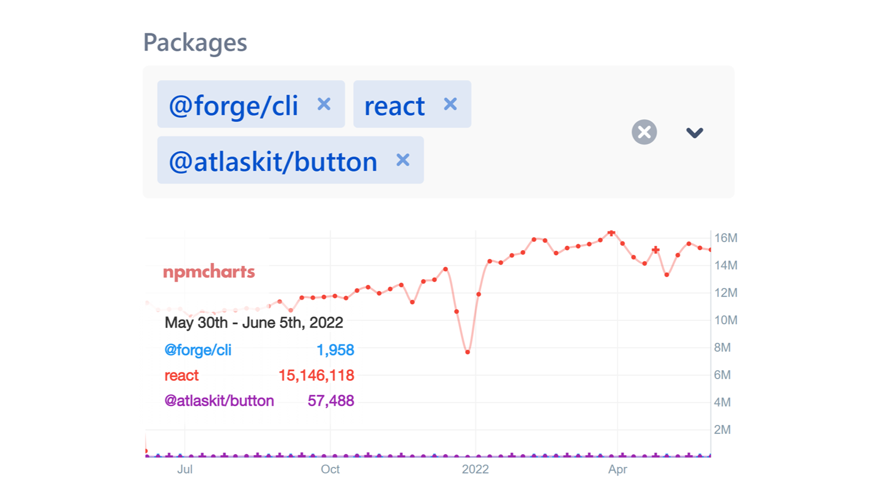The width and height of the screenshot is (871, 496).
Task: Remove the react package tag
Action: coord(450,104)
